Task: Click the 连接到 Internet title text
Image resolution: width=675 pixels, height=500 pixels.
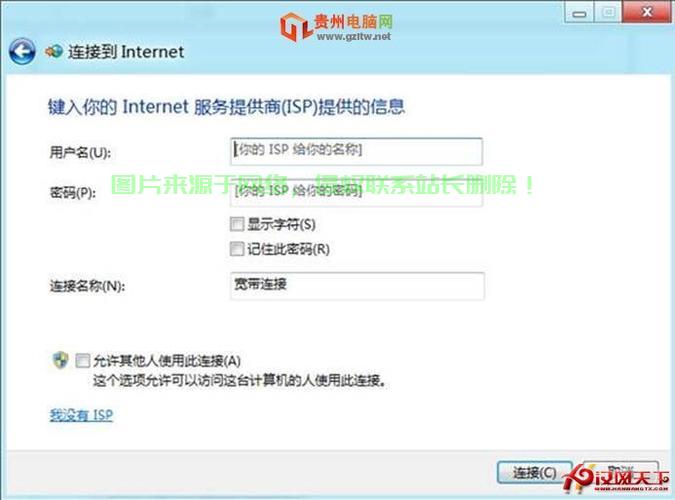Action: point(126,52)
